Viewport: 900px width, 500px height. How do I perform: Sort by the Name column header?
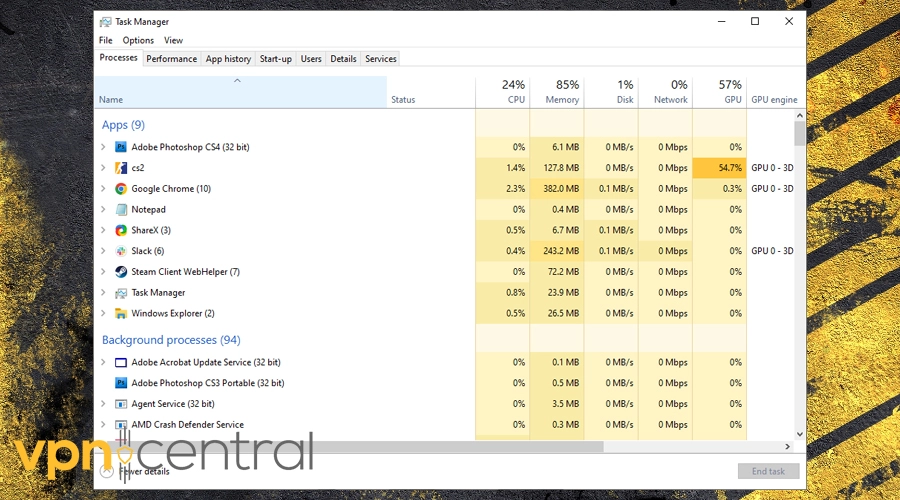click(240, 92)
